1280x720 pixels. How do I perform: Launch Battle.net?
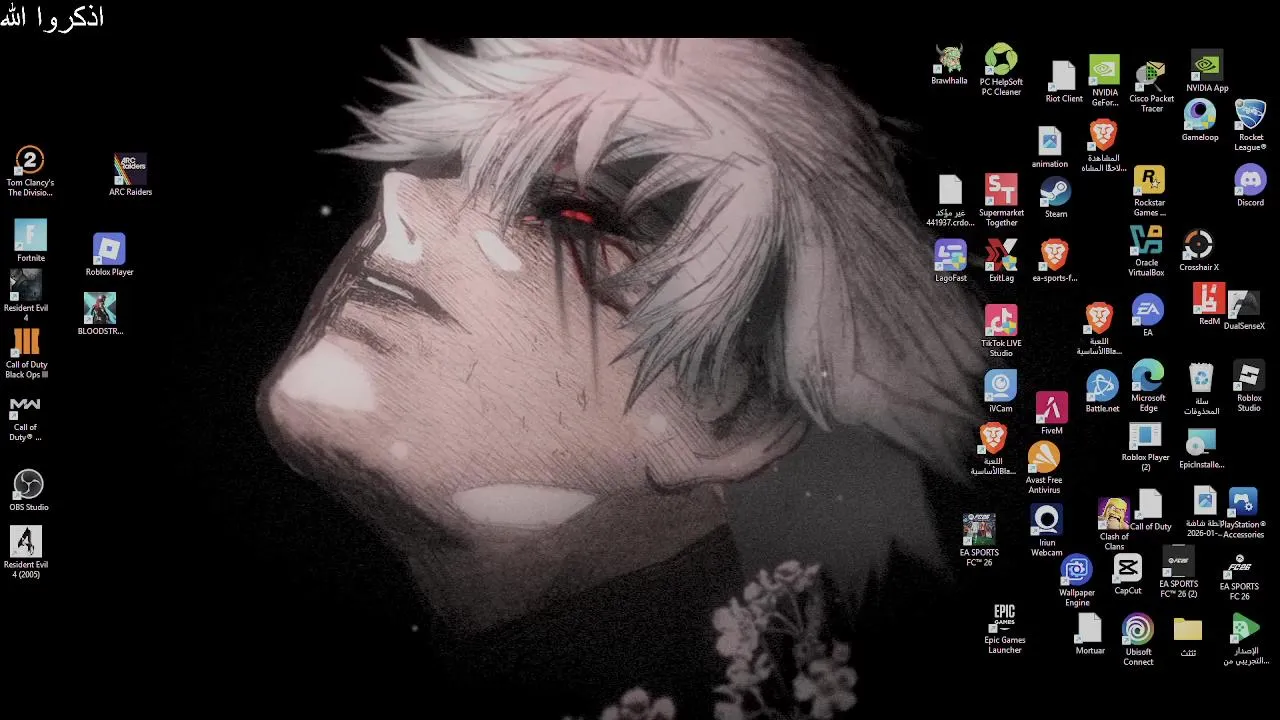point(1102,392)
